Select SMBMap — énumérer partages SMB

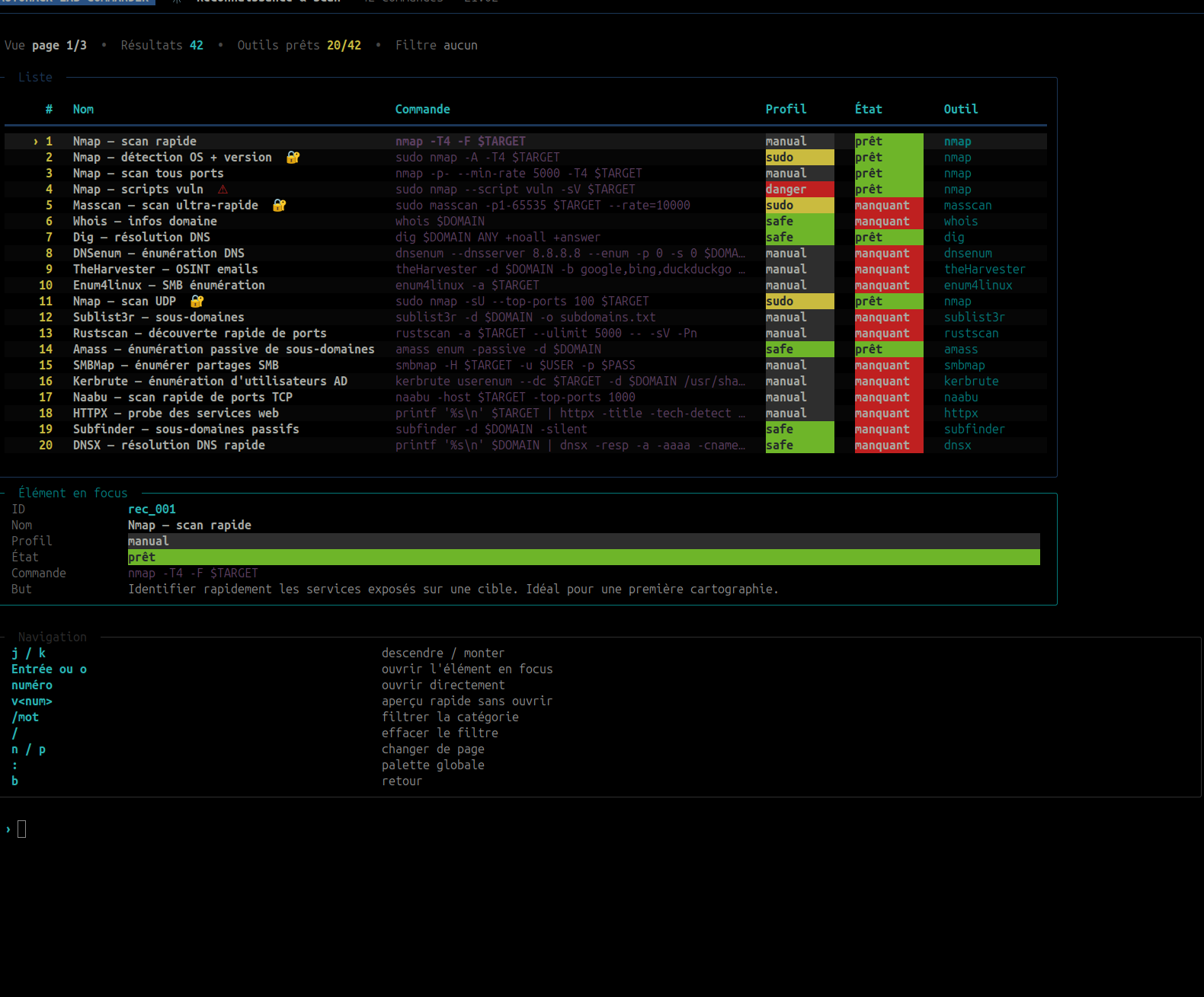[526, 366]
